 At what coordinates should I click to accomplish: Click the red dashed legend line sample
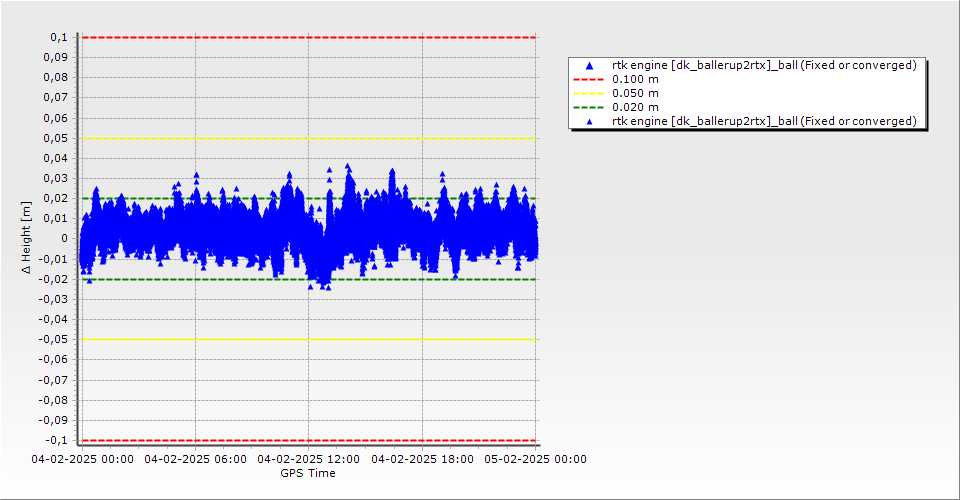tap(589, 79)
